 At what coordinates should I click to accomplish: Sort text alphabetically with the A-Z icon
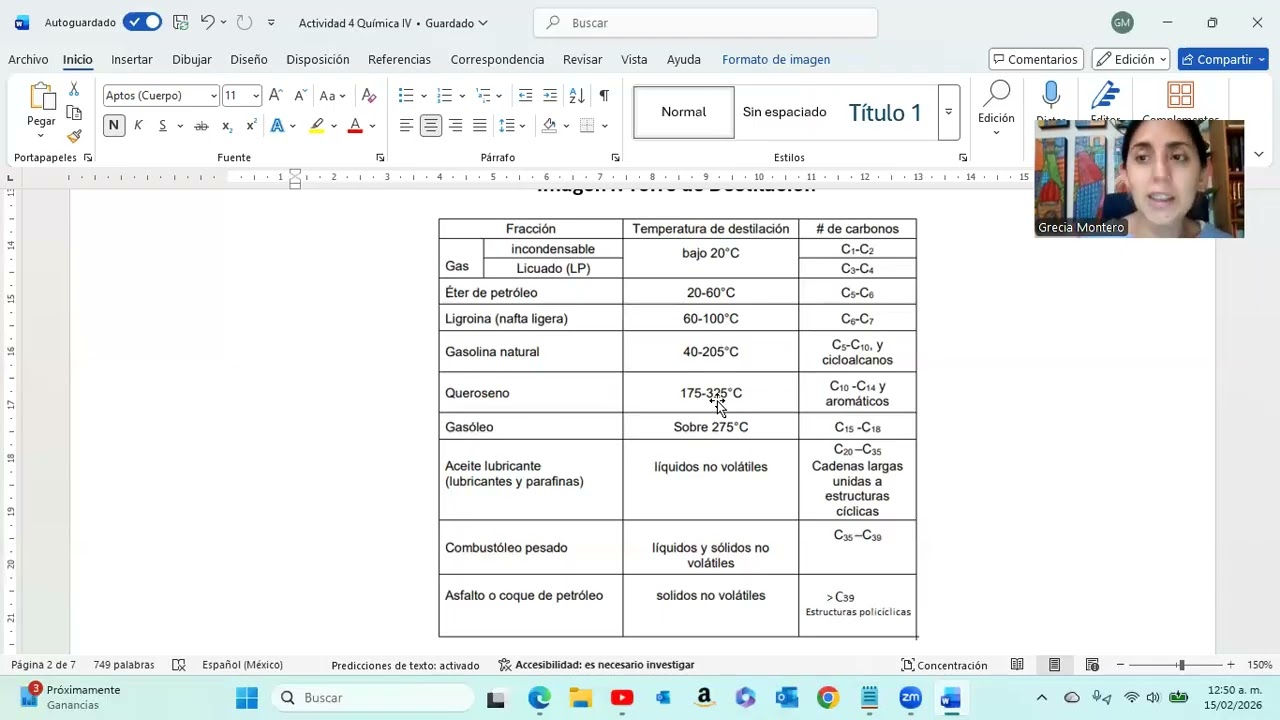click(577, 95)
